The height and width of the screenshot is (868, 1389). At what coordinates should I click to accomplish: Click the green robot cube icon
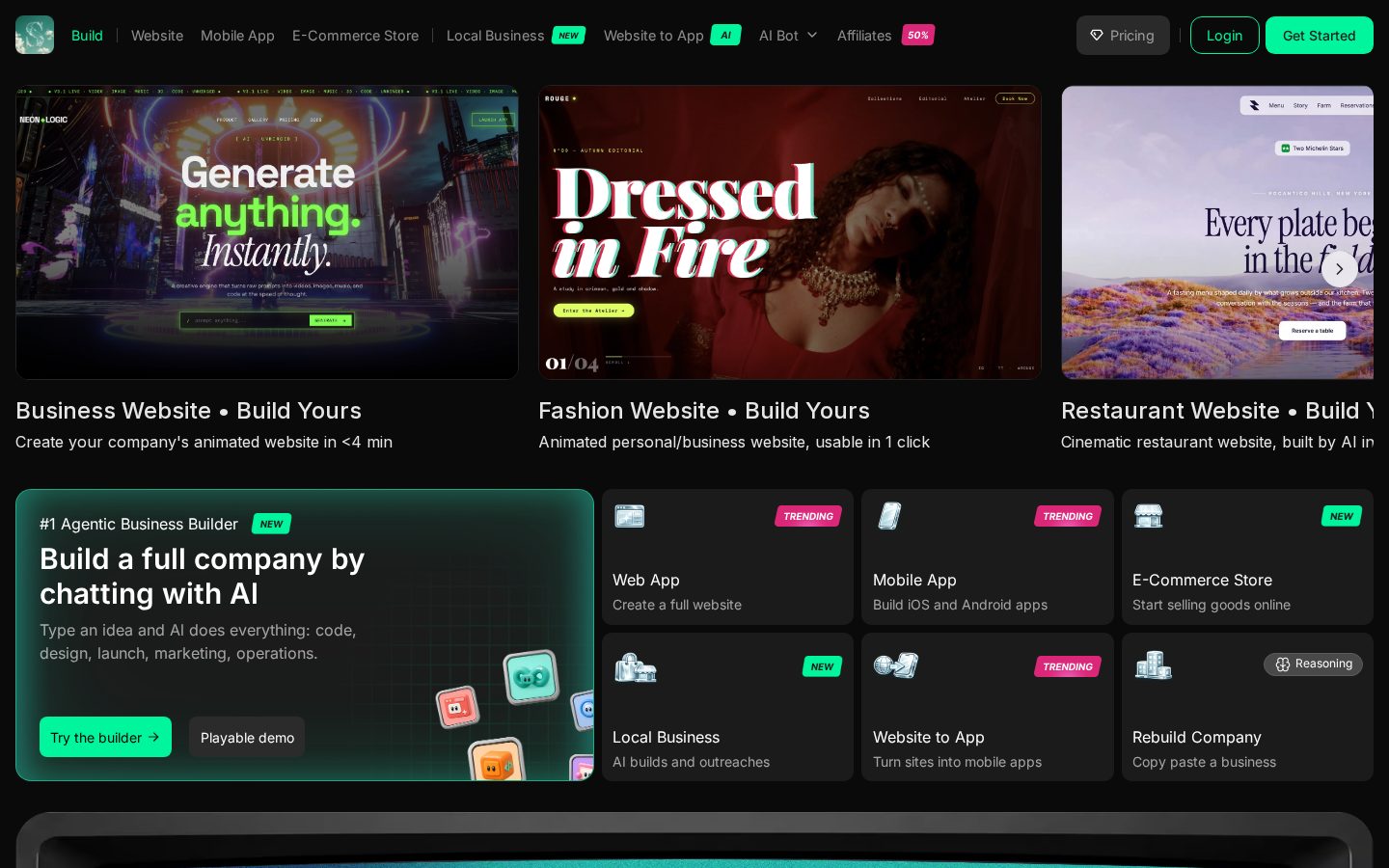click(531, 676)
